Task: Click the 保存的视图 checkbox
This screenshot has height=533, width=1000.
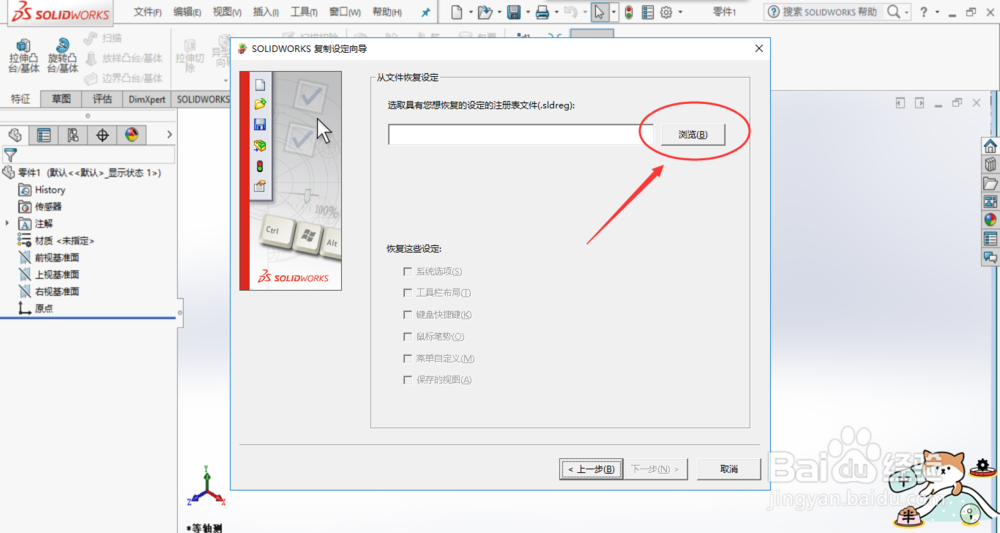Action: tap(408, 379)
